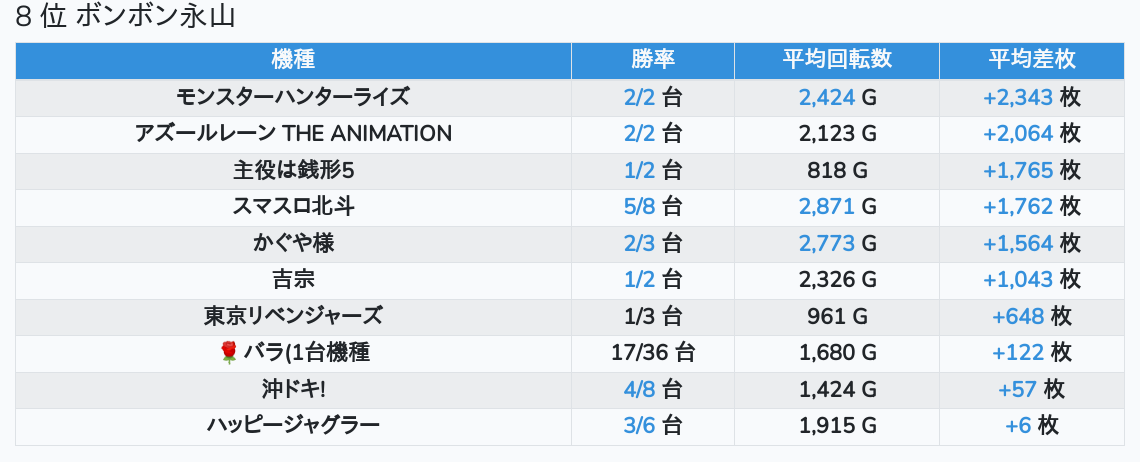Click the 平均回転数 column header
Screen dimensions: 1140x462
click(837, 60)
